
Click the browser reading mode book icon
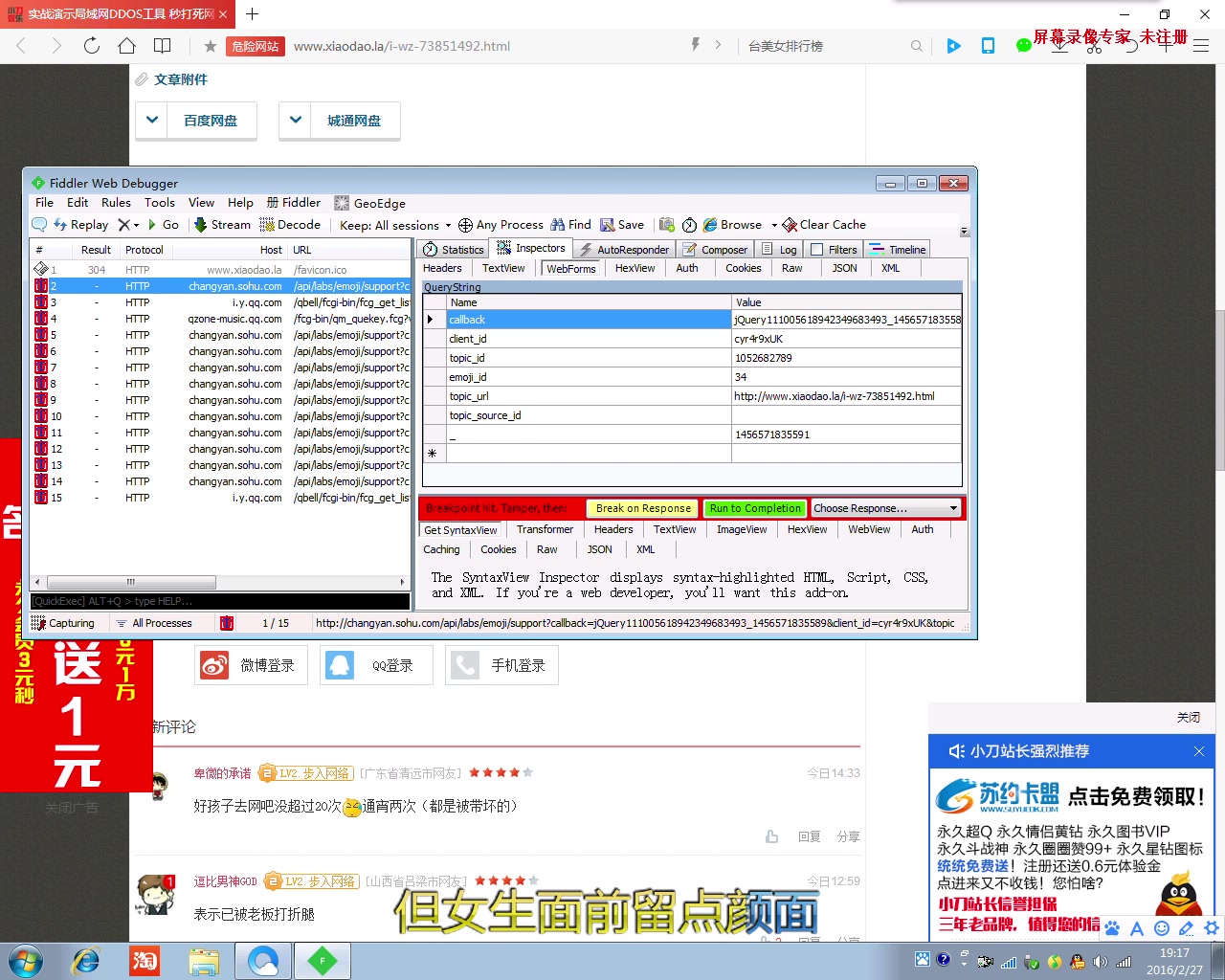(x=163, y=45)
